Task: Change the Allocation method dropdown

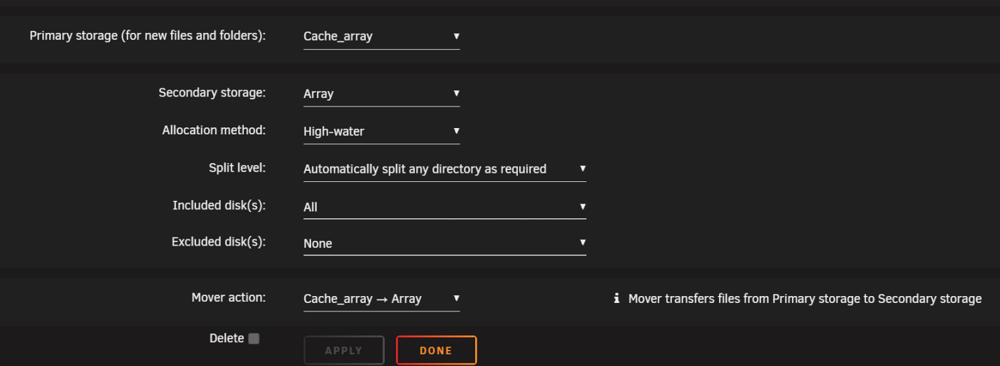Action: click(381, 131)
